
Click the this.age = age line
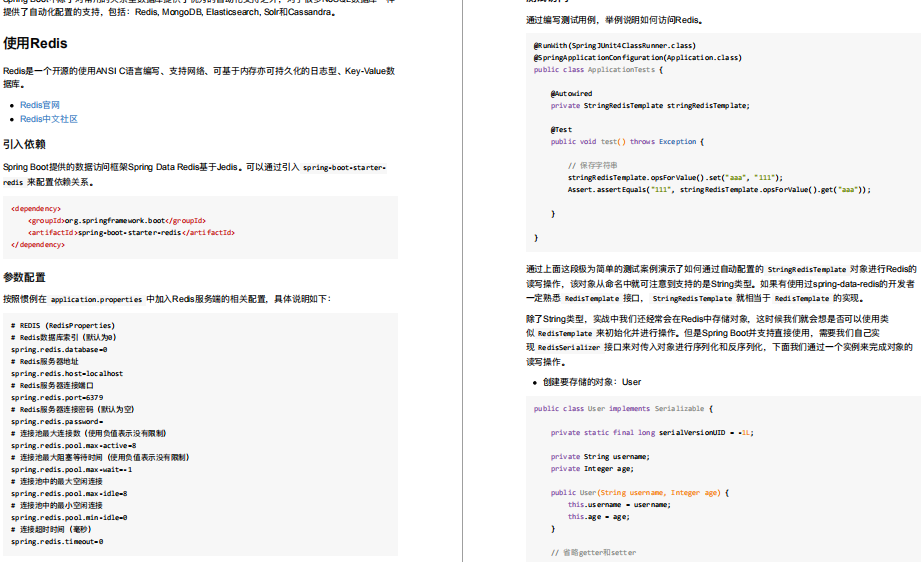[x=599, y=517]
